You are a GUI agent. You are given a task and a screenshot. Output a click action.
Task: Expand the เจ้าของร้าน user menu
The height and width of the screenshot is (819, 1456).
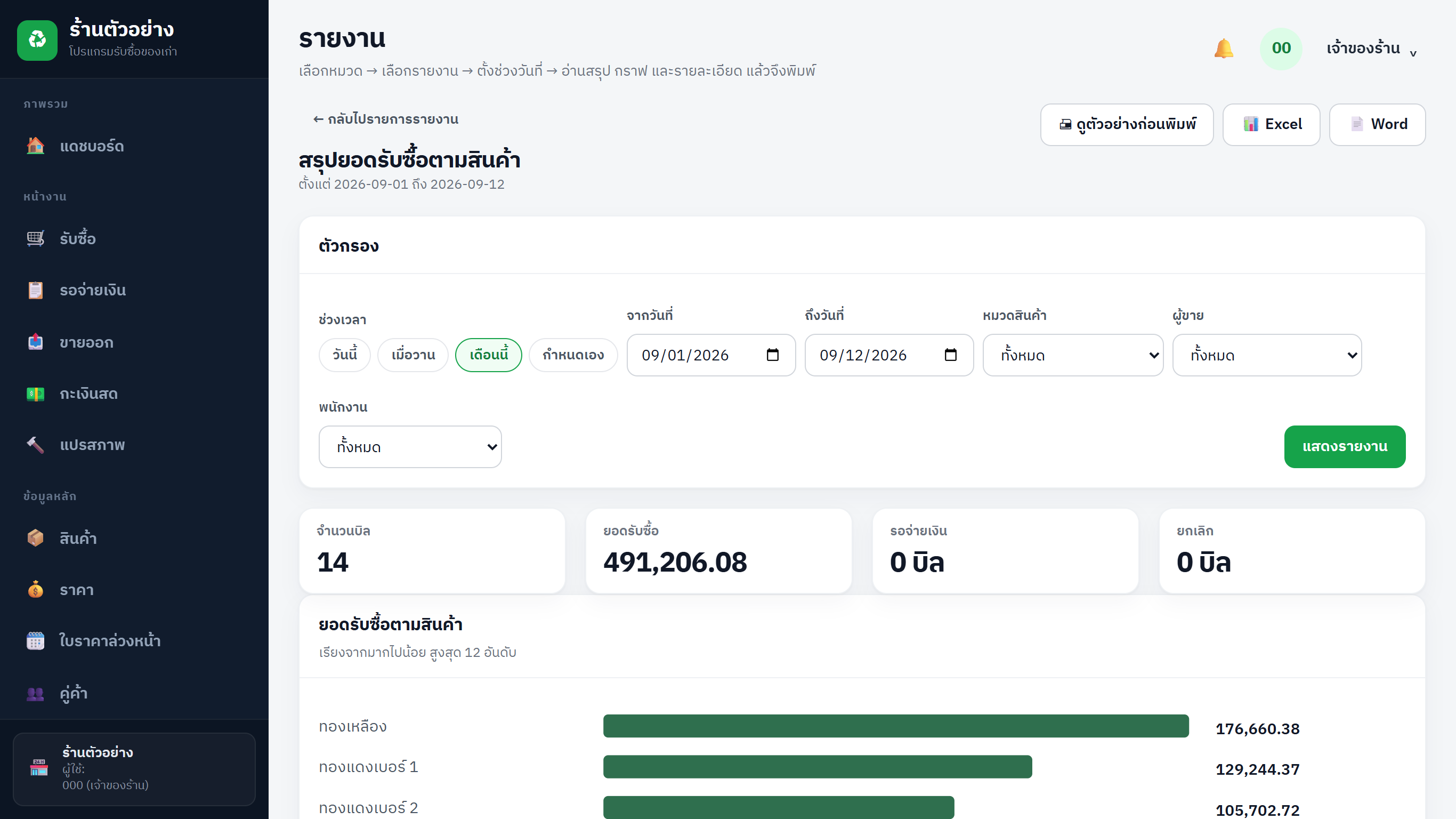click(x=1372, y=49)
